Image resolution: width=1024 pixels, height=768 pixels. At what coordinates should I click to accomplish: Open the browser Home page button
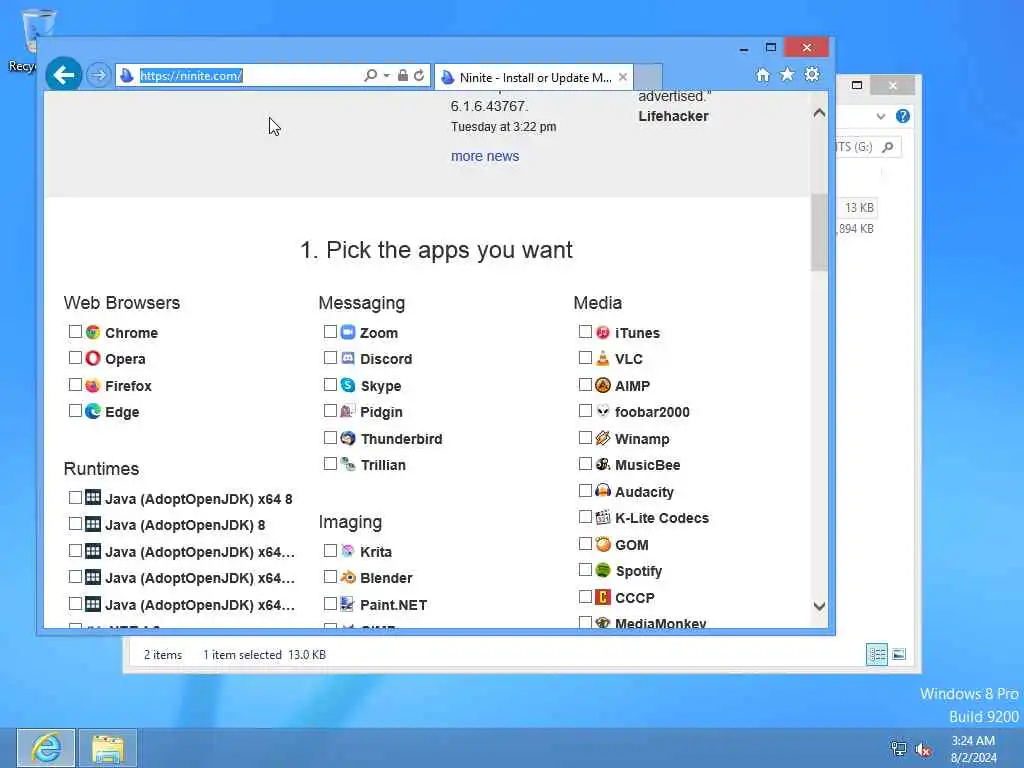click(762, 75)
